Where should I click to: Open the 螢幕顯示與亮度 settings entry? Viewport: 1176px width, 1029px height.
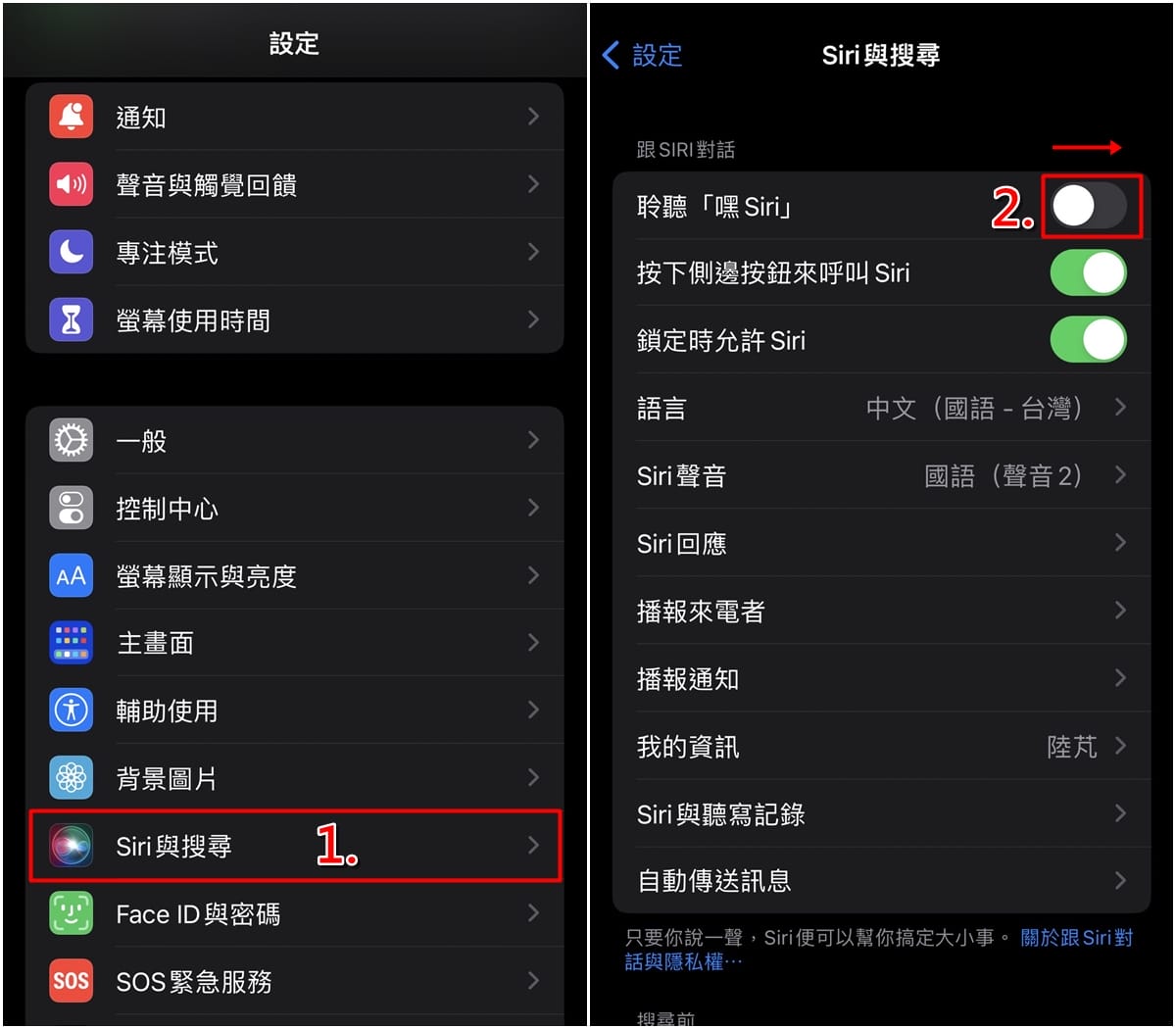click(295, 575)
